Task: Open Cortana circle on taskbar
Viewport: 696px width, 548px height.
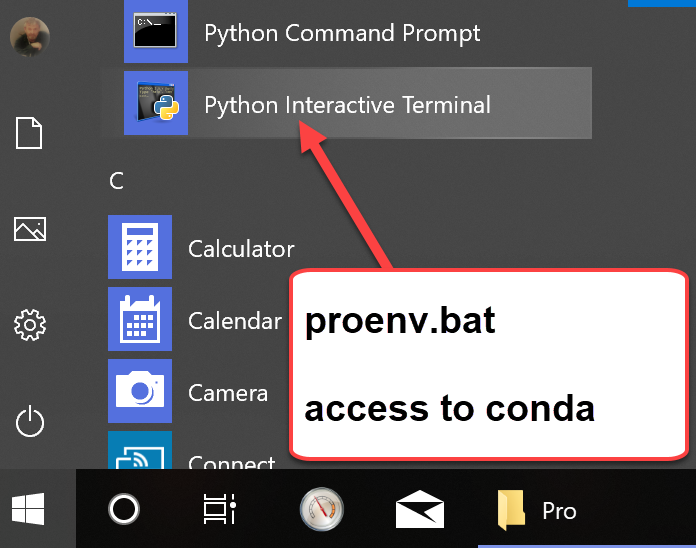Action: [124, 509]
